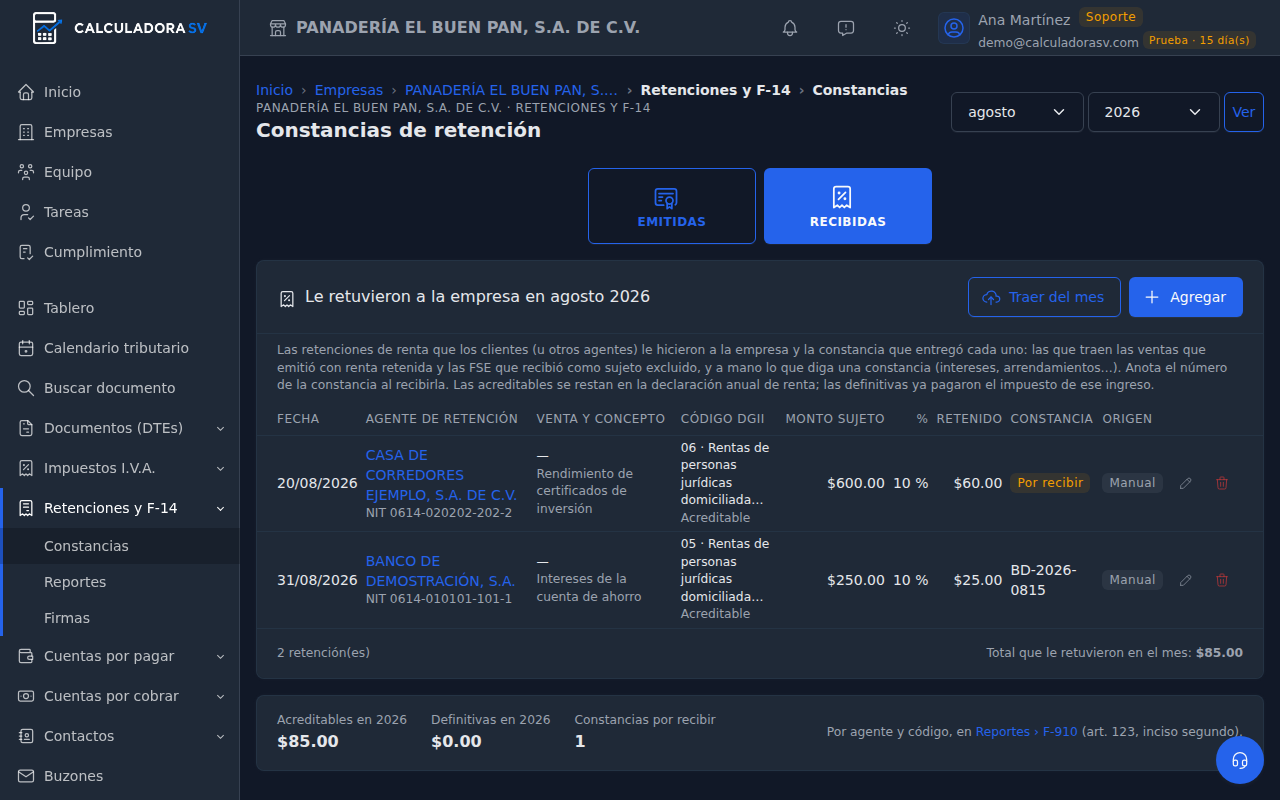Open Empresas in sidebar
Viewport: 1280px width, 800px height.
tap(120, 132)
